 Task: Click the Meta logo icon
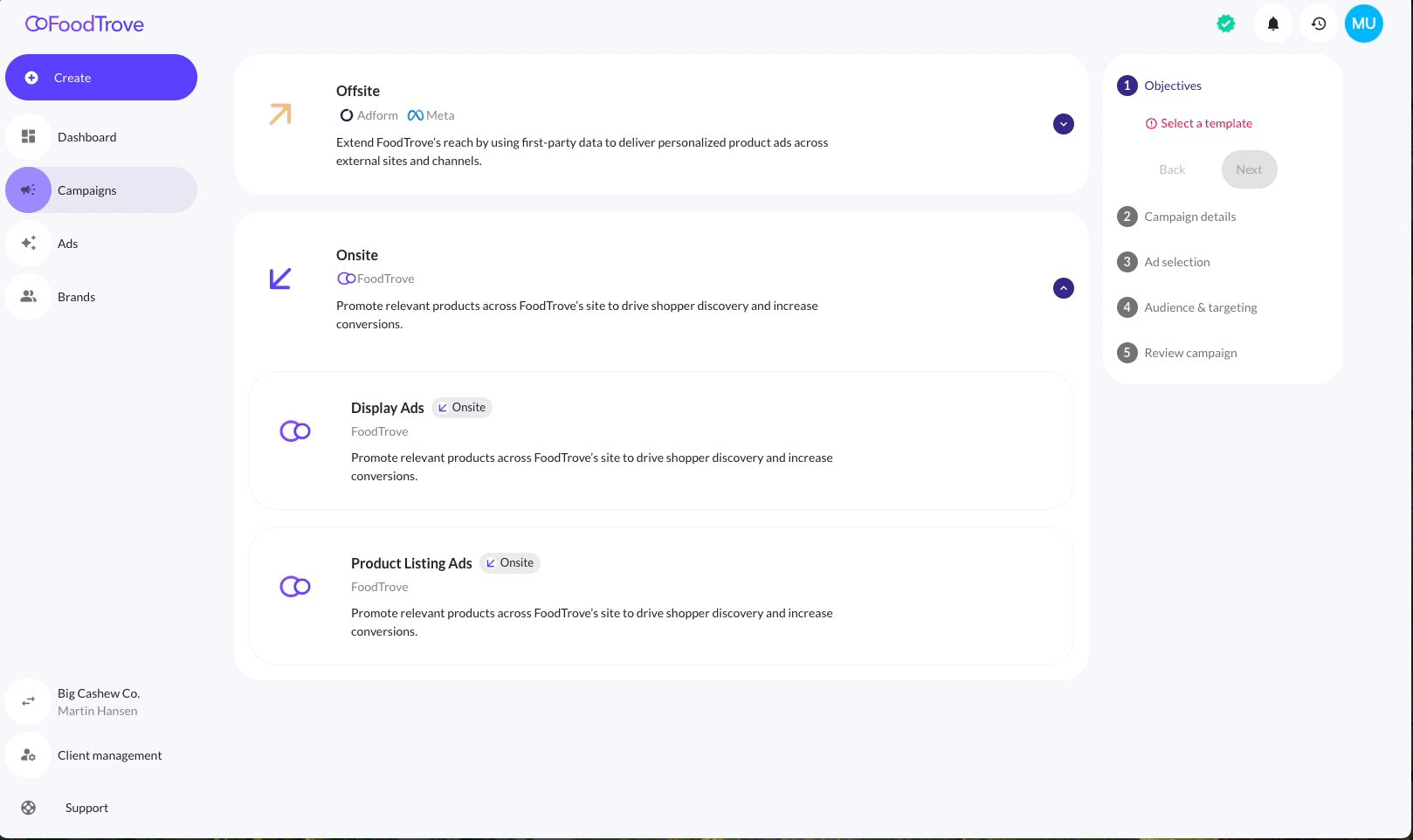point(416,115)
